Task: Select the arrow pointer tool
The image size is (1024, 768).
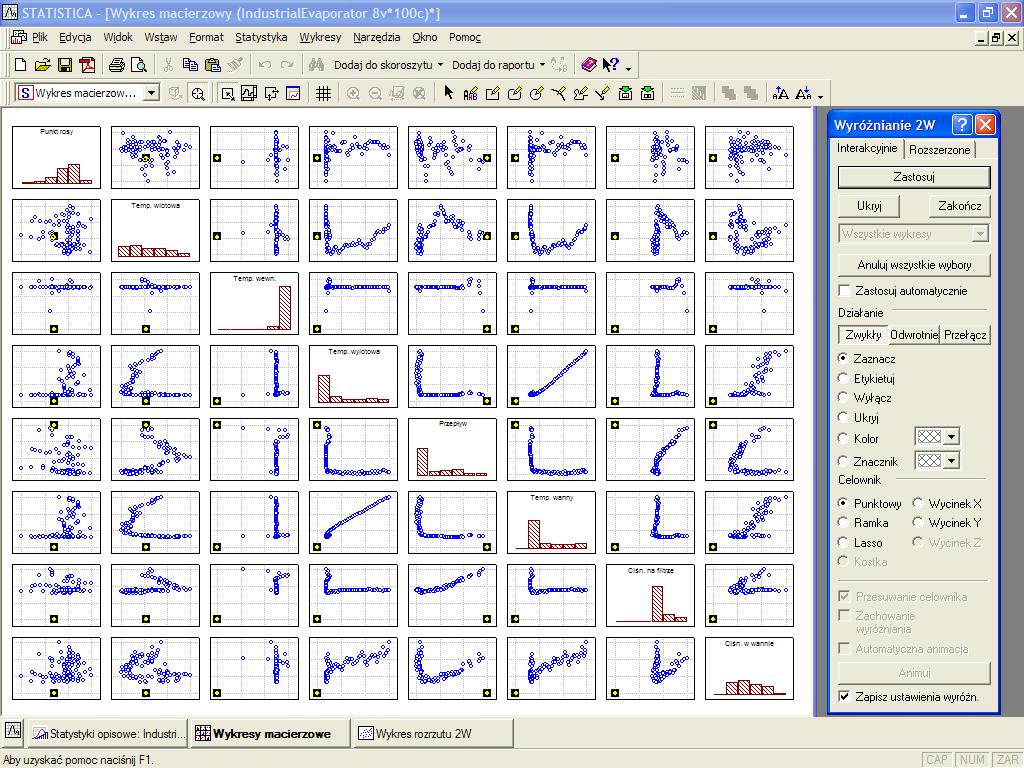Action: pyautogui.click(x=448, y=93)
